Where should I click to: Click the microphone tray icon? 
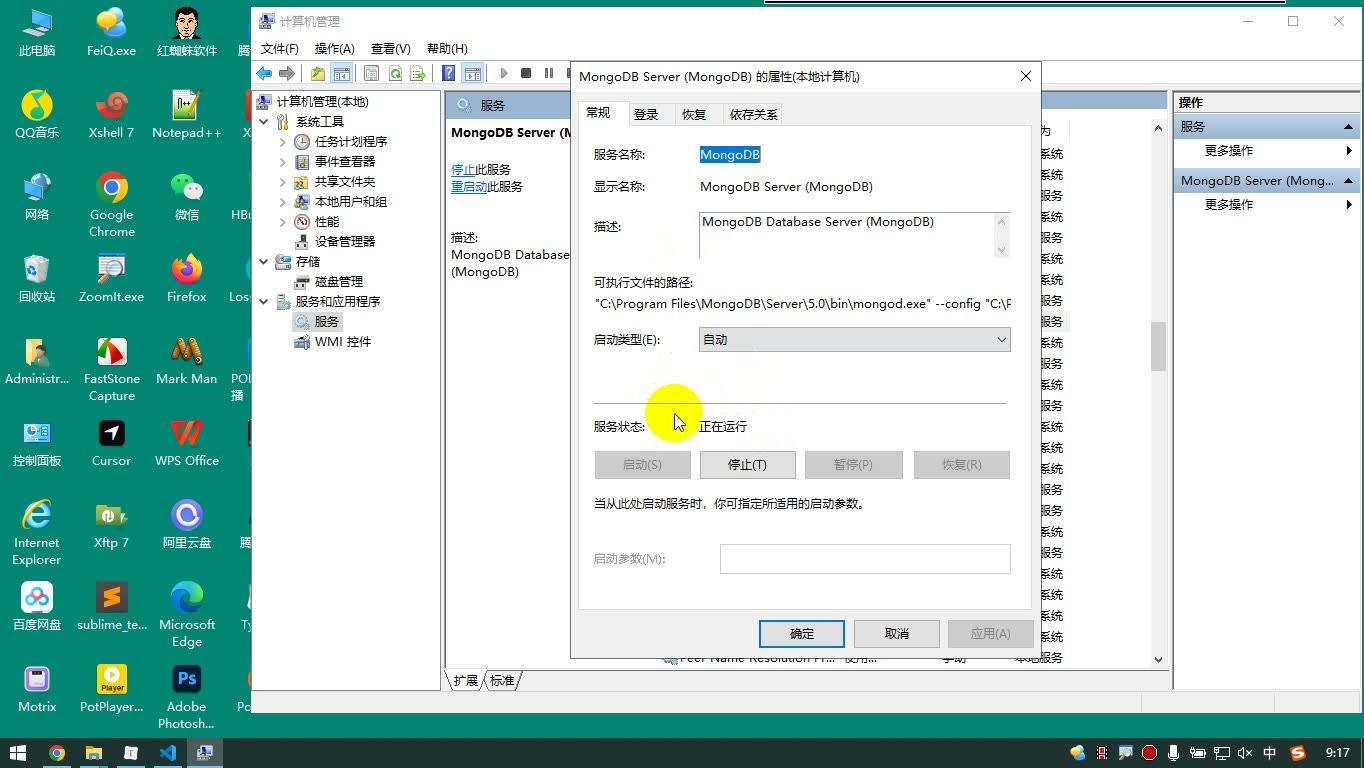pos(1173,753)
